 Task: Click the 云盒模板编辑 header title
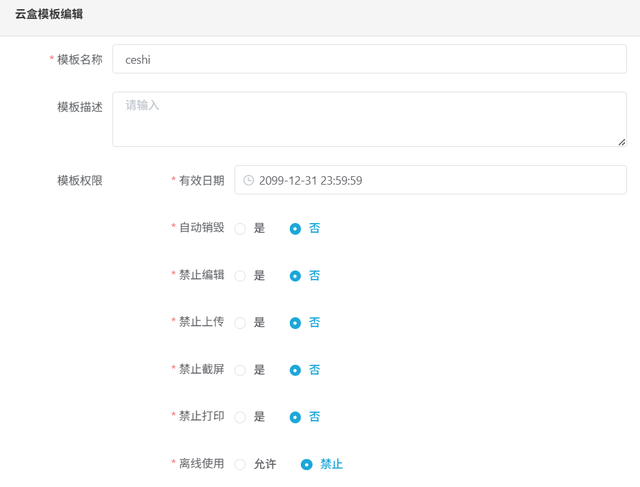tap(49, 15)
